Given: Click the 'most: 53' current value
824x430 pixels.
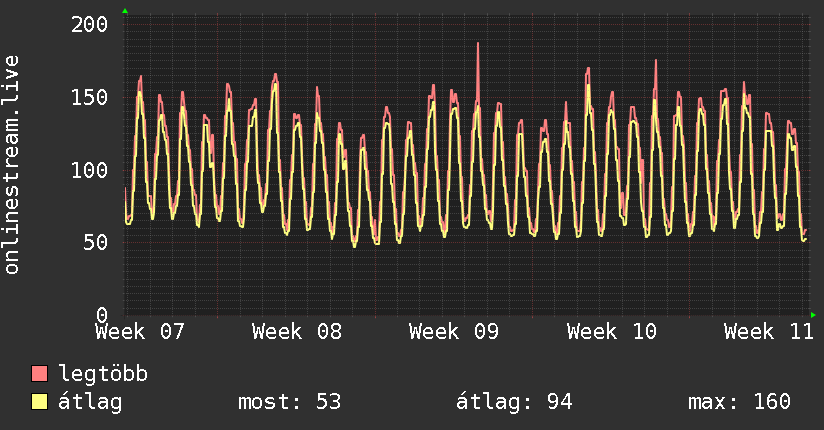Looking at the screenshot, I should tap(290, 402).
